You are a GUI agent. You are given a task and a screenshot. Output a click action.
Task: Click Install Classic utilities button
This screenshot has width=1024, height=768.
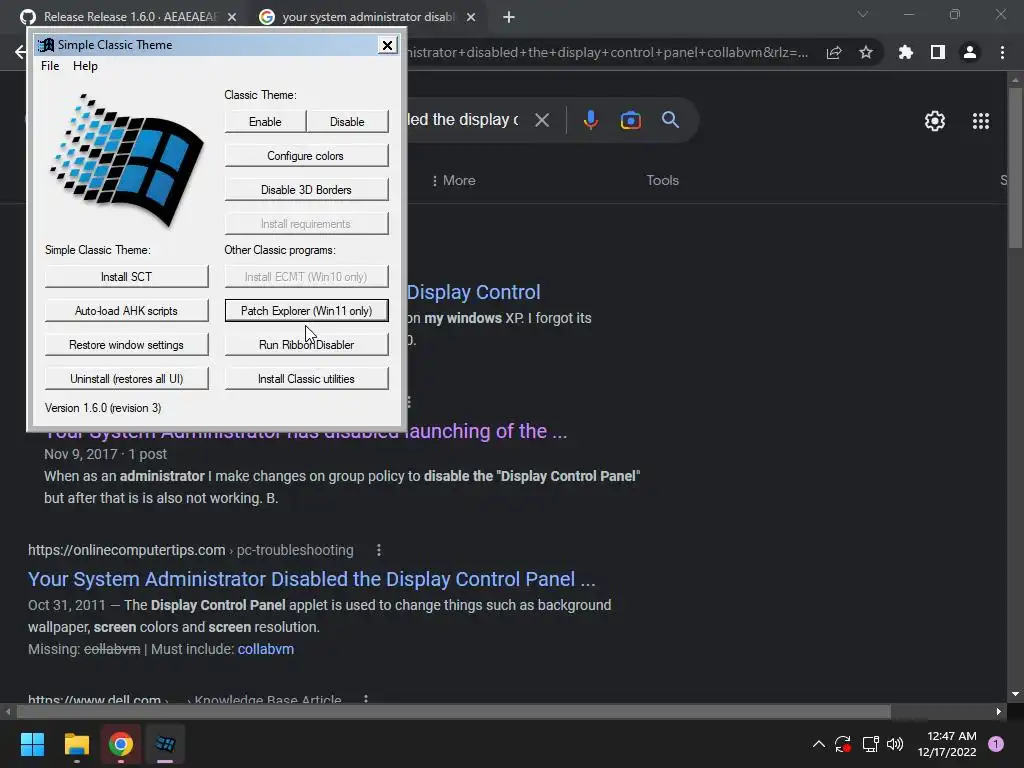coord(306,378)
